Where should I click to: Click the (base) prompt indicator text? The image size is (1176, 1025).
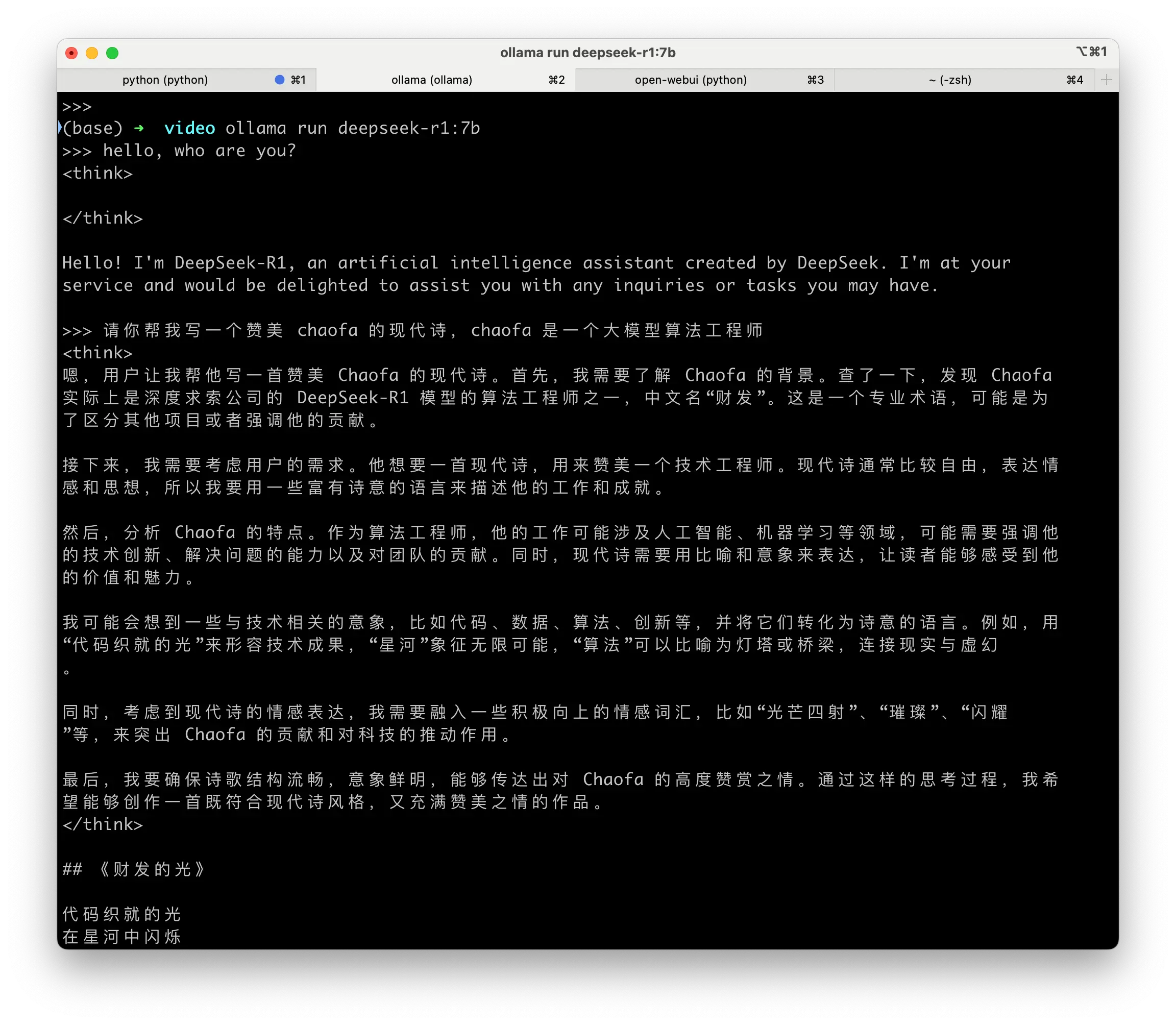93,128
